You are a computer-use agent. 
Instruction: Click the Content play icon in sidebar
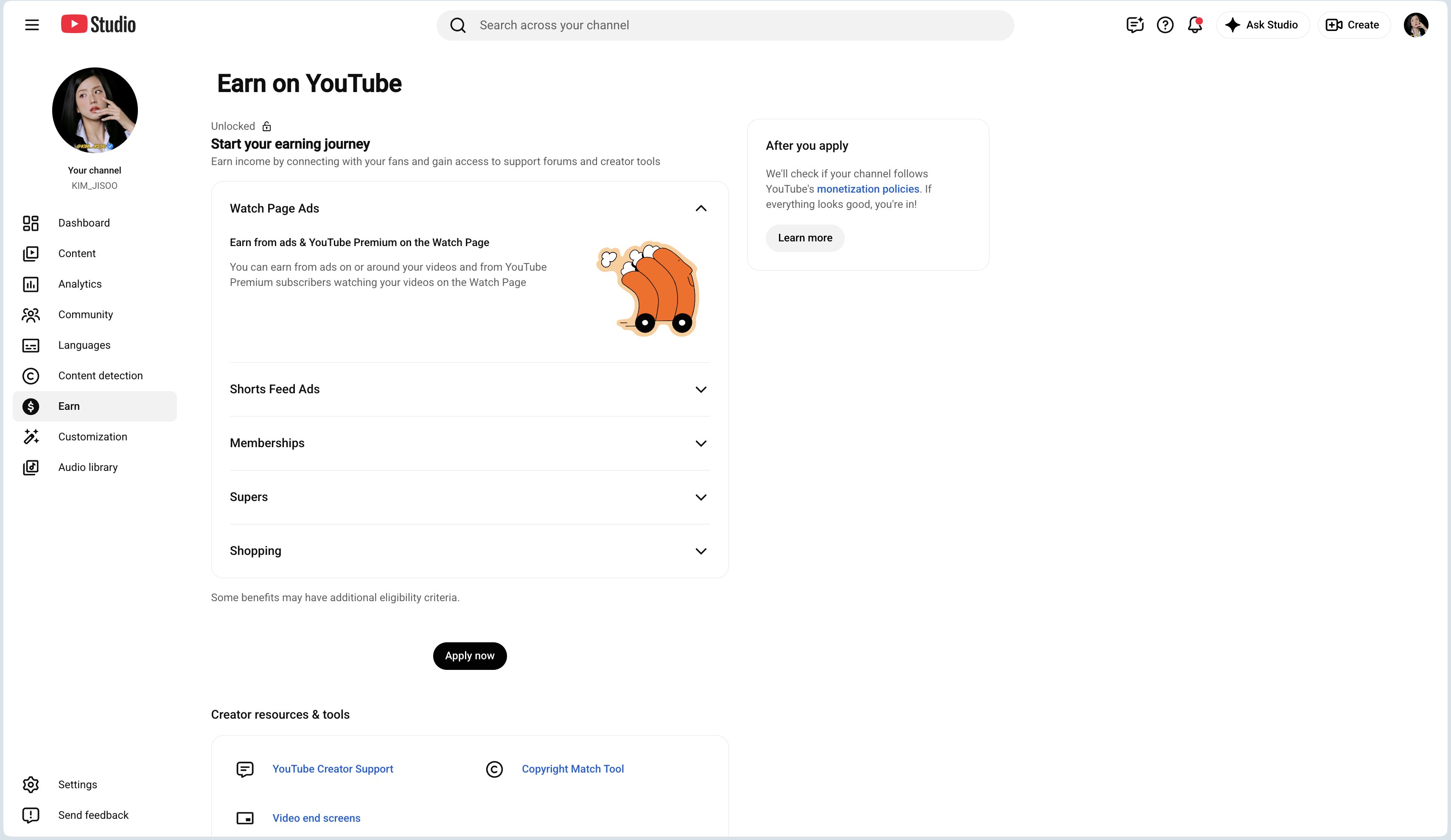click(31, 253)
